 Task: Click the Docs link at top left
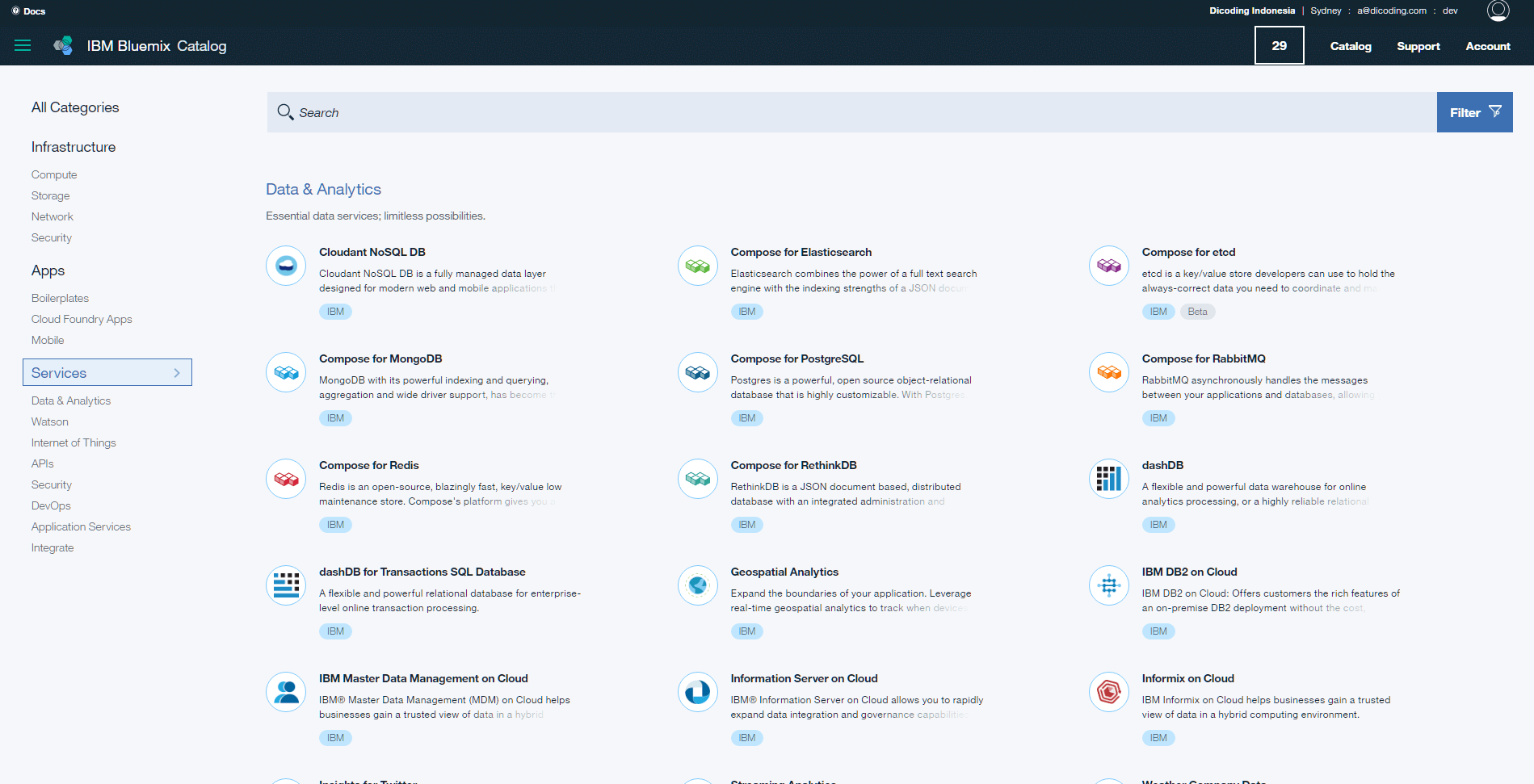[29, 11]
